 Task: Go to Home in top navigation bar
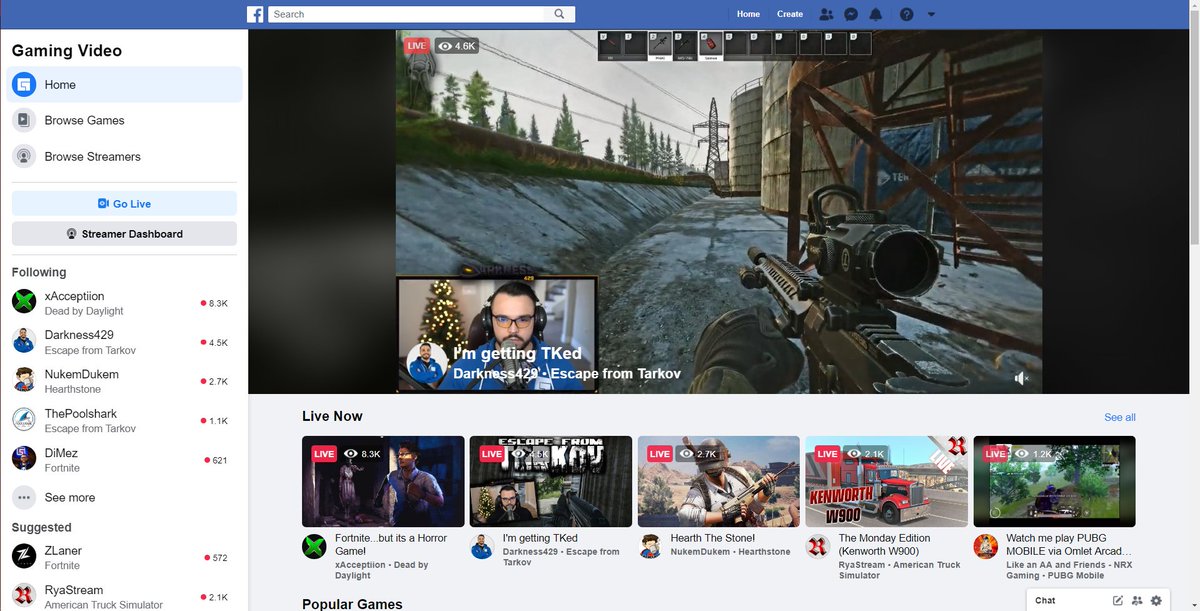[748, 14]
